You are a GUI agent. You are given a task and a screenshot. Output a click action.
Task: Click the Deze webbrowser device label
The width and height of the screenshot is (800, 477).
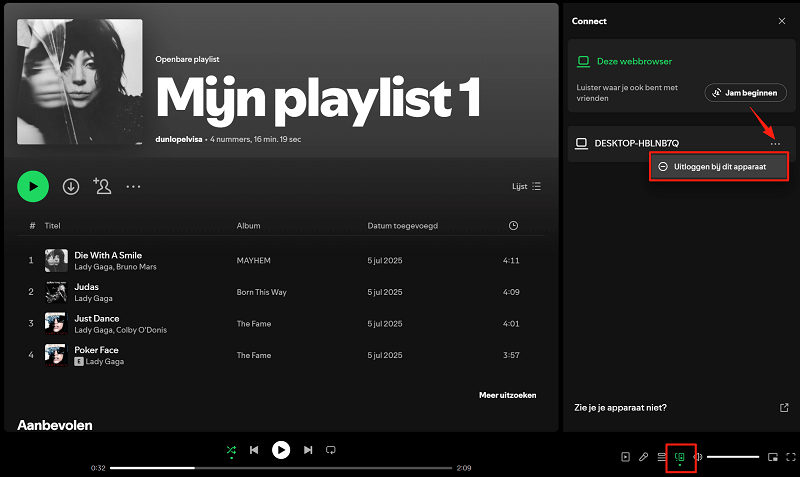[x=634, y=61]
